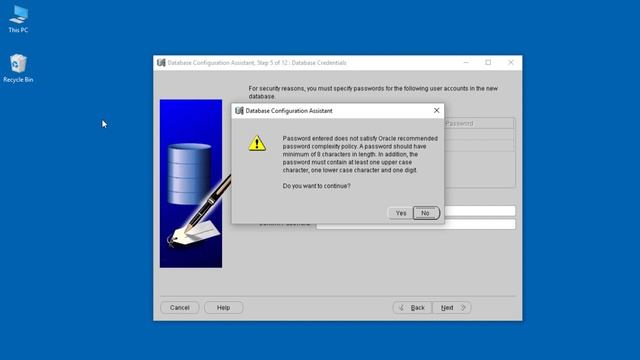Open the Recycle Bin desktop icon

[18, 69]
